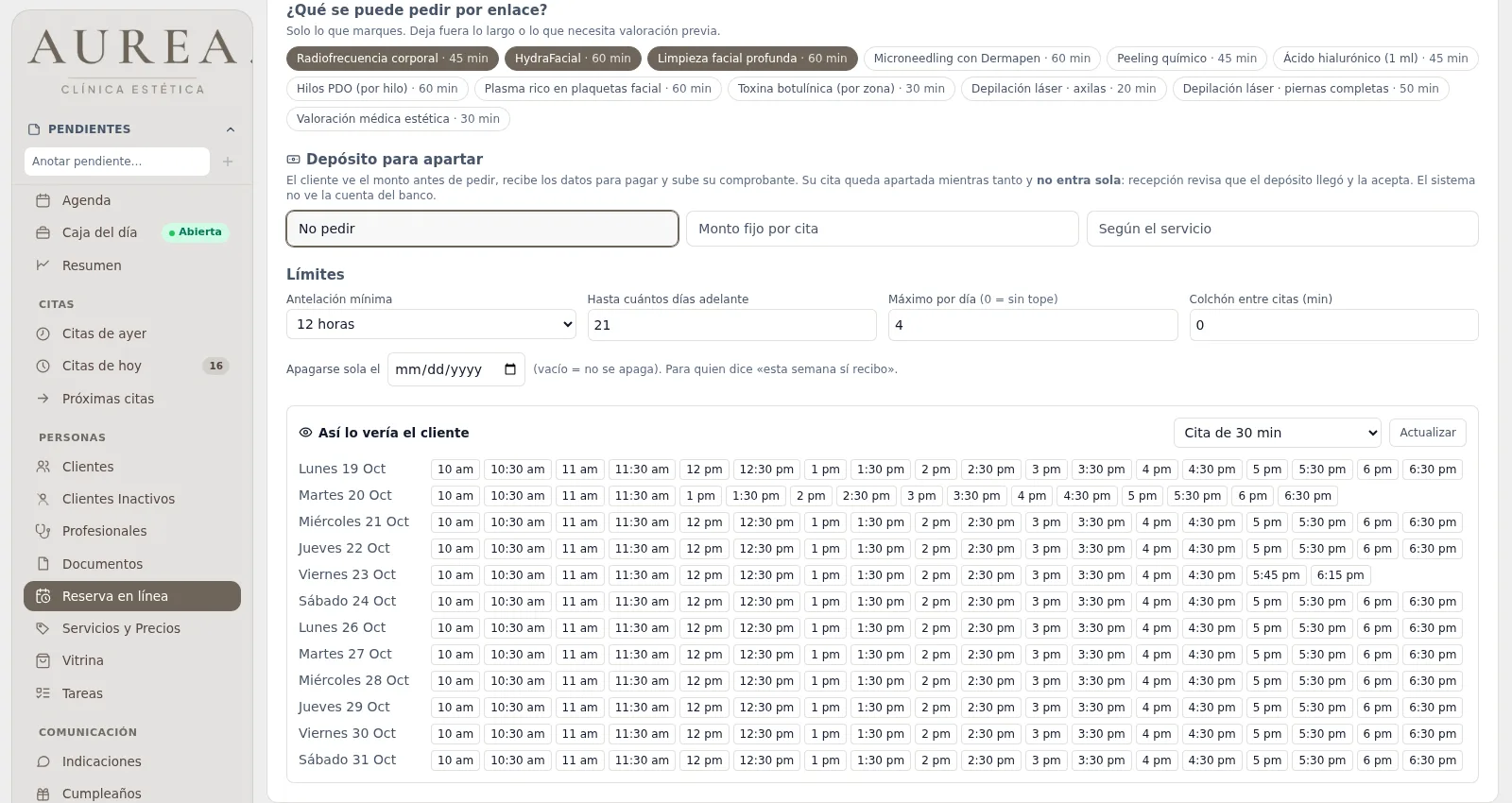The width and height of the screenshot is (1512, 803).
Task: Open the Antelación mínima dropdown
Action: 431,324
